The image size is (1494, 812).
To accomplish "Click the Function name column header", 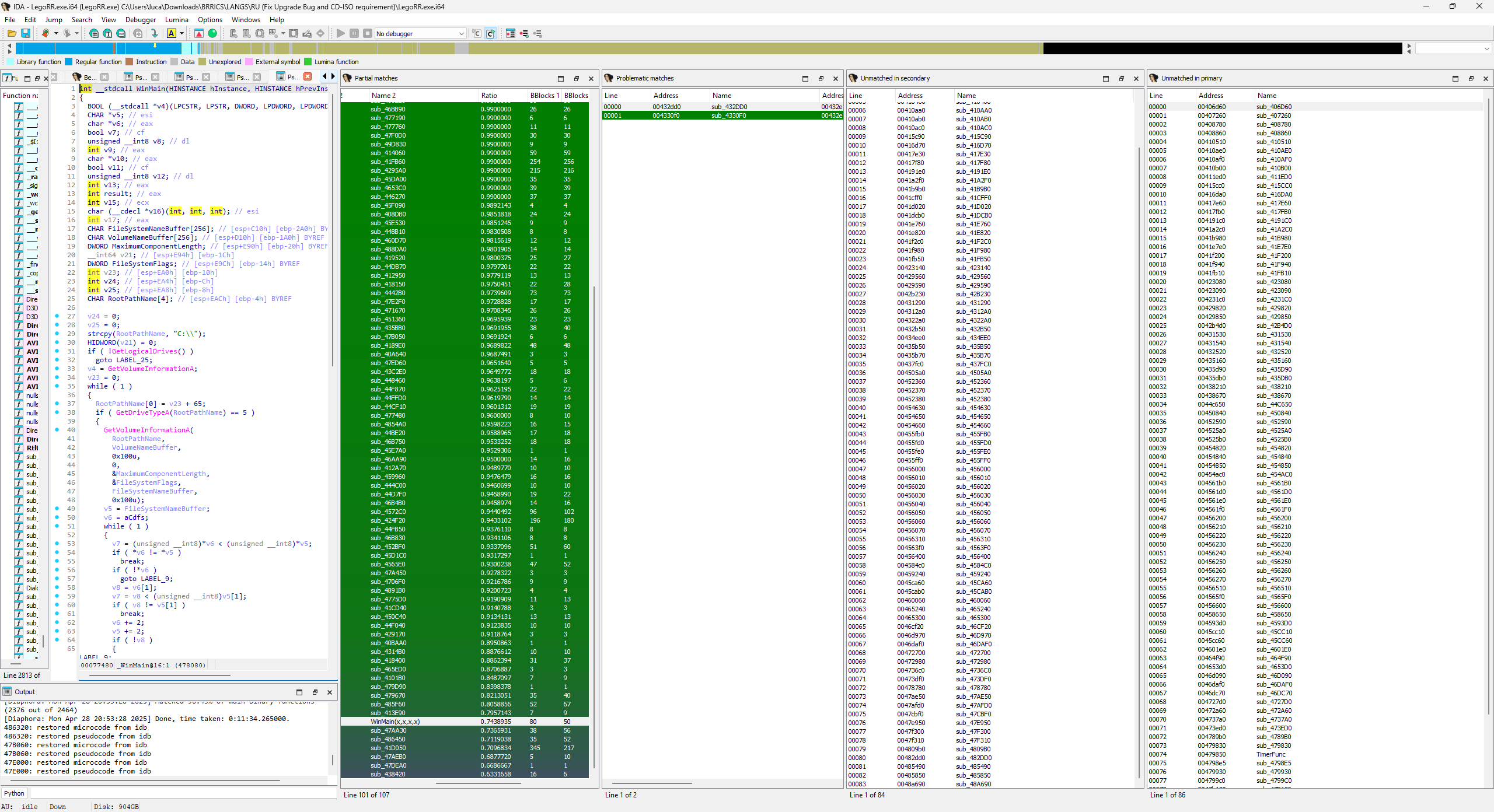I will pos(20,96).
